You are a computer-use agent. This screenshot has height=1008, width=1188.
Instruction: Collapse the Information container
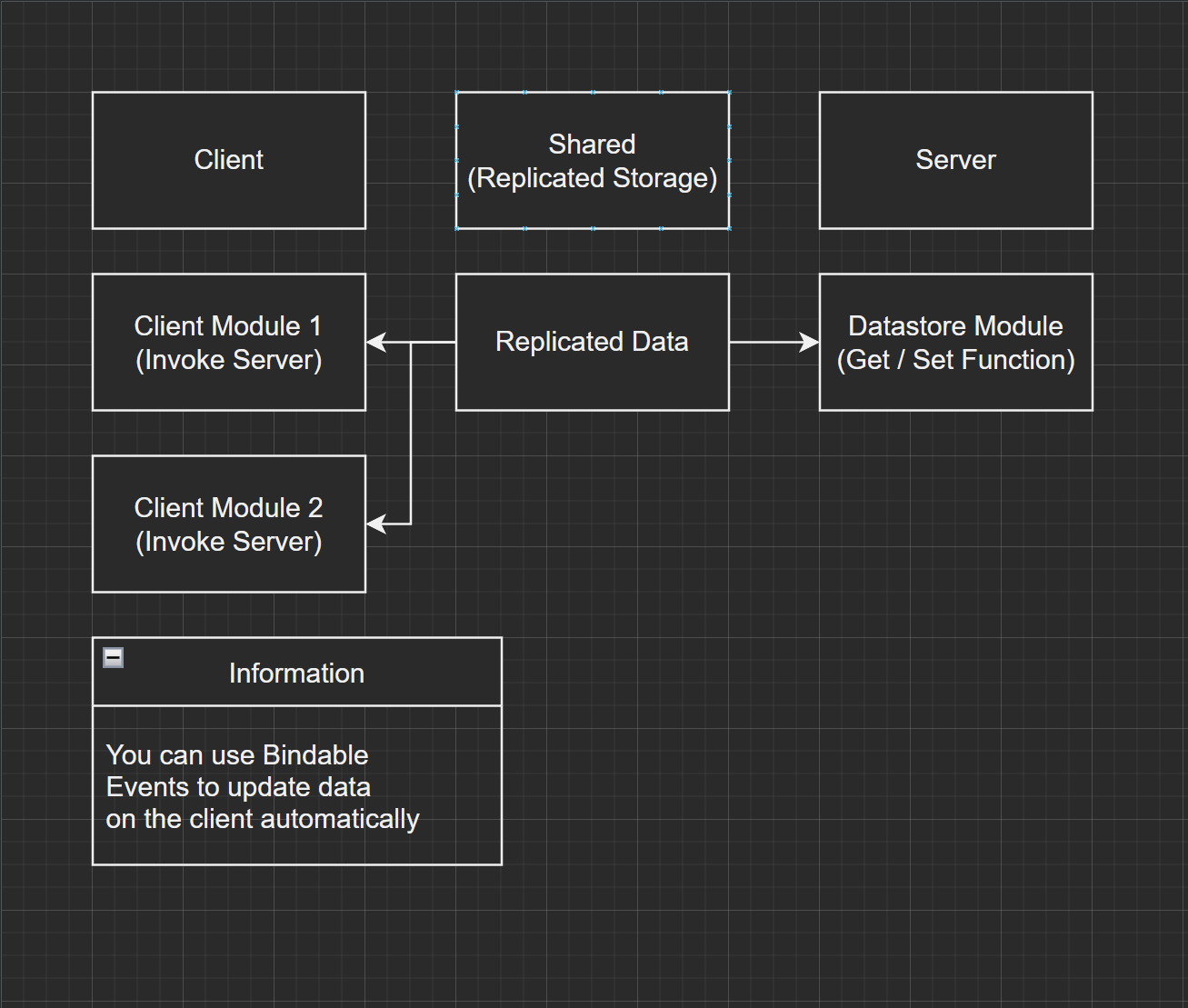114,657
